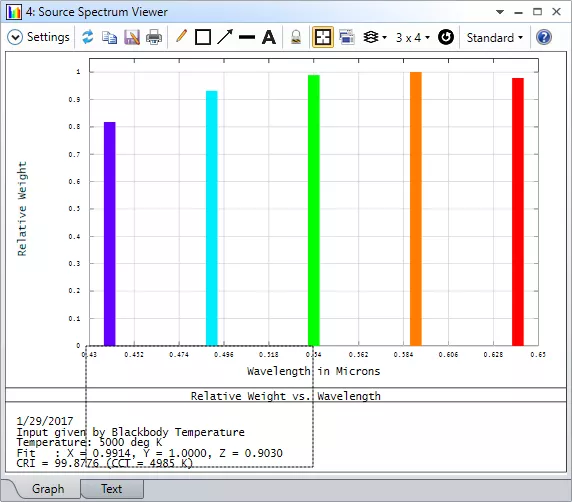Toggle the window lock padlock icon

tap(296, 37)
